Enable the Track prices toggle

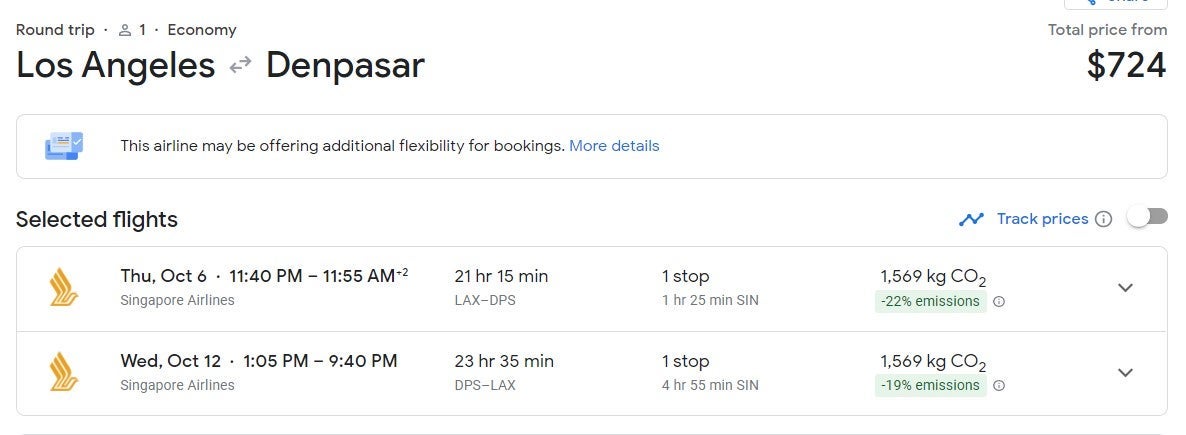click(x=1147, y=218)
